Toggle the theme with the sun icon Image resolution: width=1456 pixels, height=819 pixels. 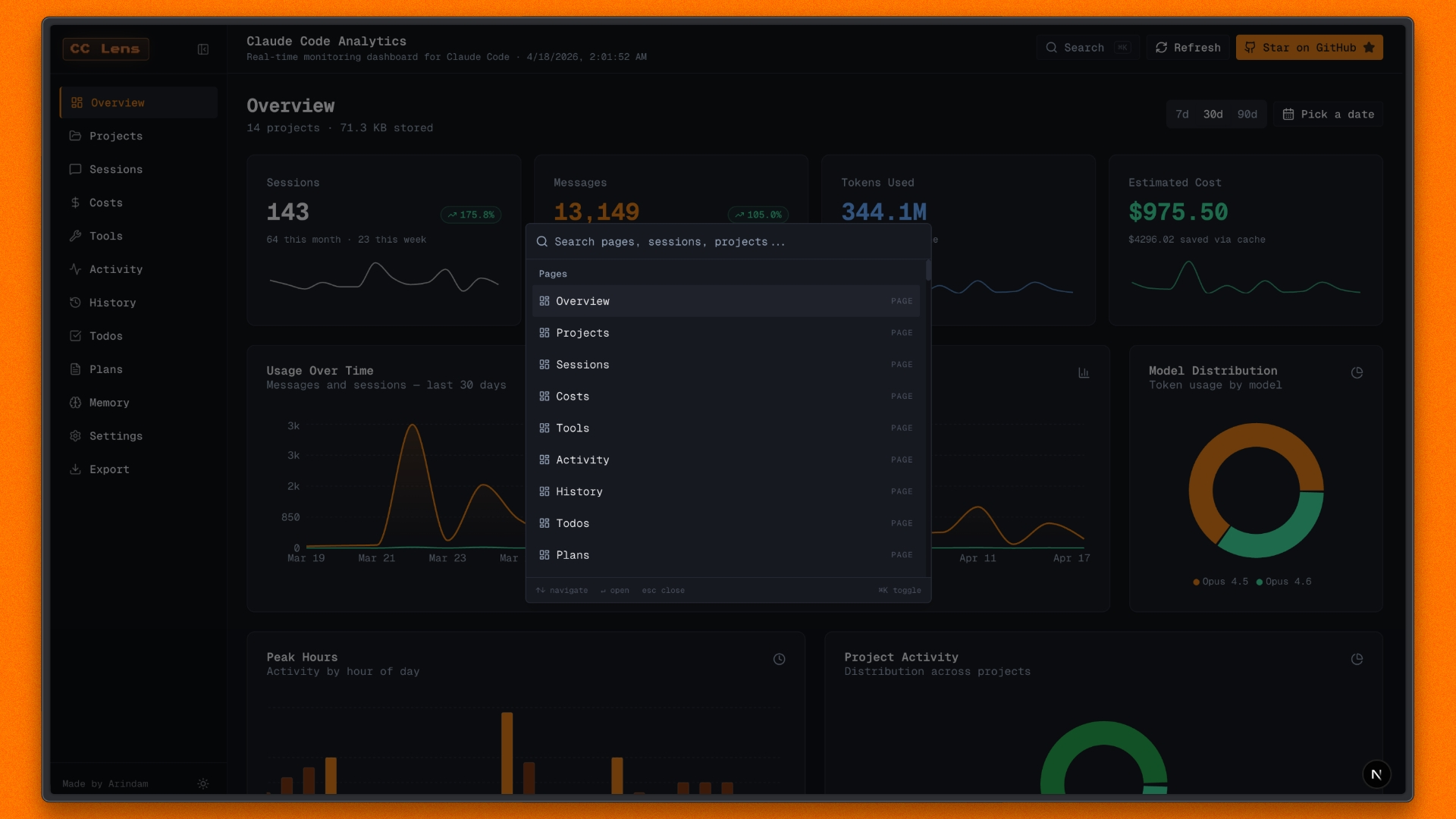[202, 784]
